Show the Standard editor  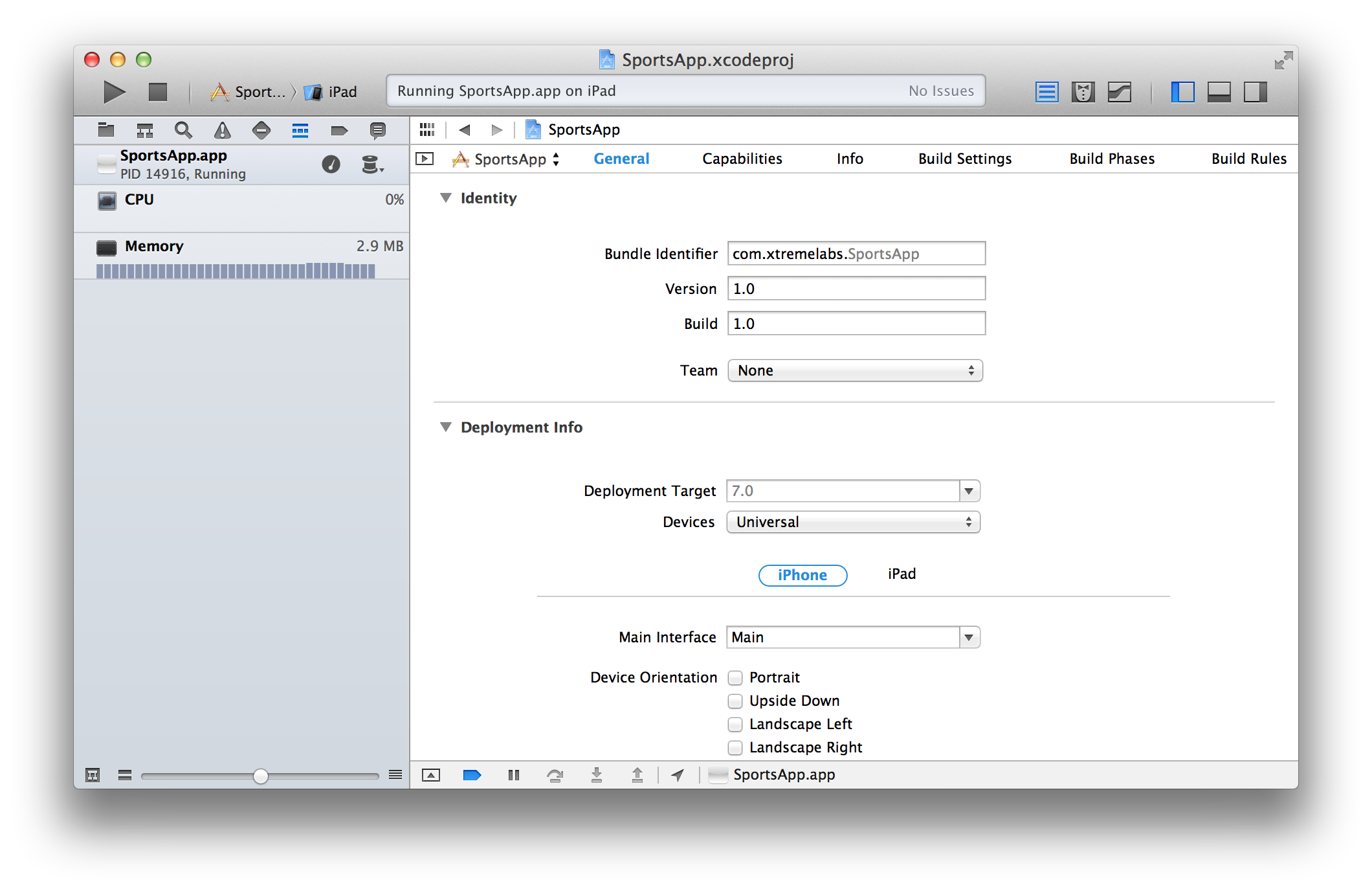click(1046, 92)
